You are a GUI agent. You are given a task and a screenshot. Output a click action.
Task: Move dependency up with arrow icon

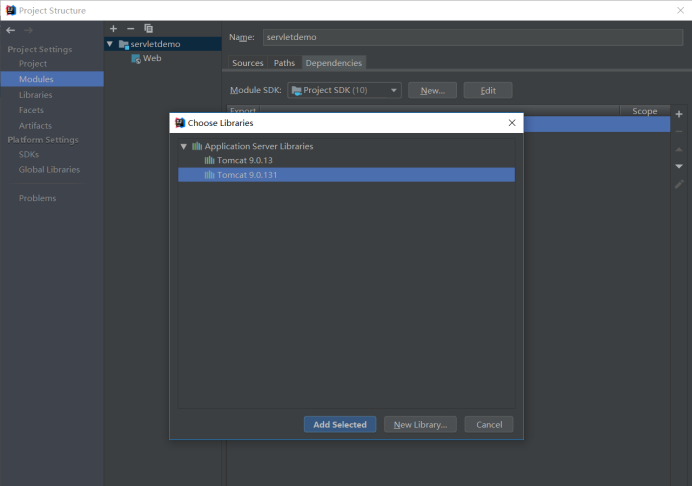tap(679, 149)
